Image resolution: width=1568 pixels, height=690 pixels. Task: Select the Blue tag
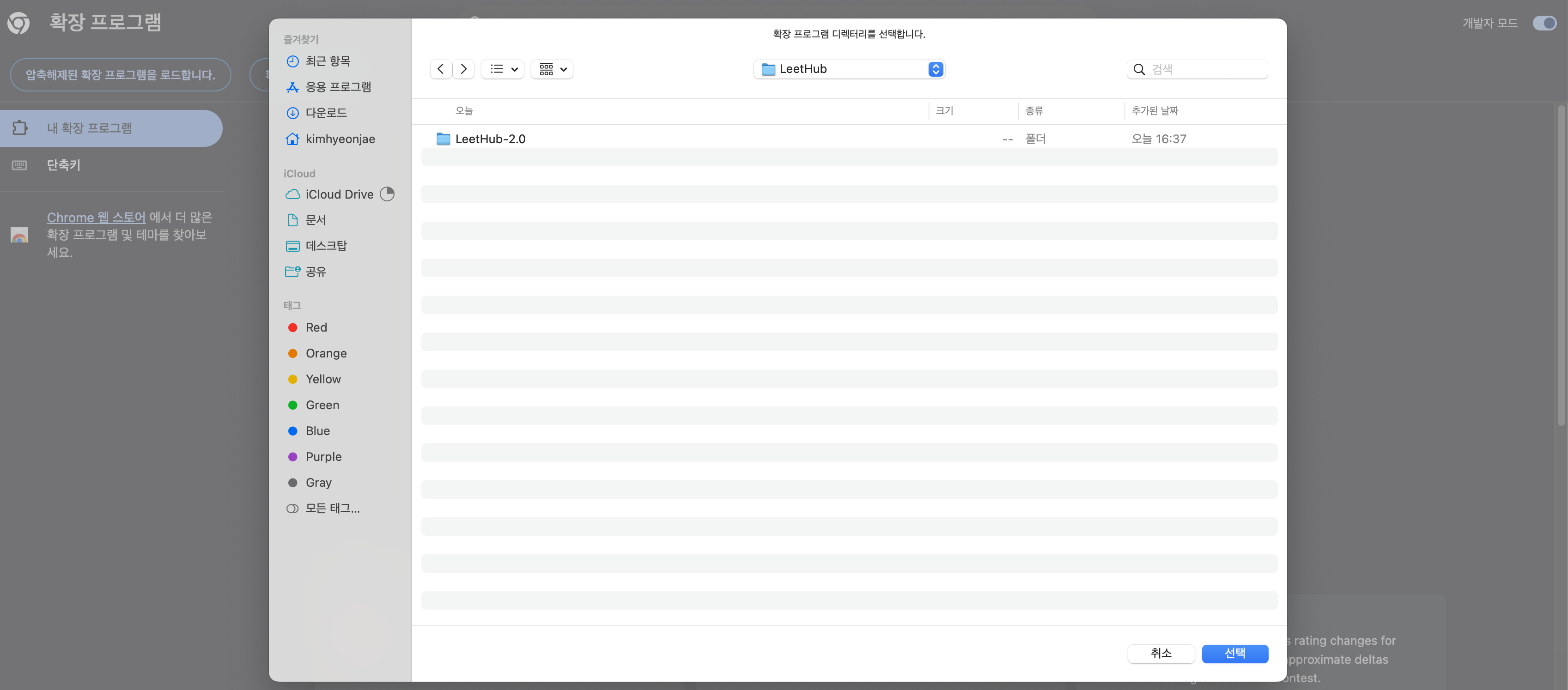click(x=317, y=431)
